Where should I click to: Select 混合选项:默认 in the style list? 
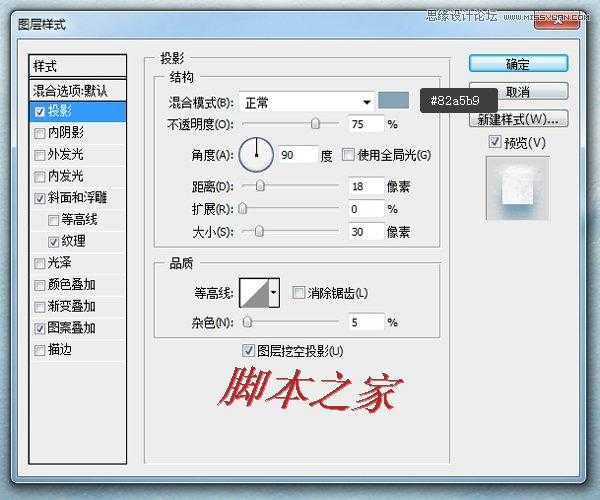tap(77, 91)
